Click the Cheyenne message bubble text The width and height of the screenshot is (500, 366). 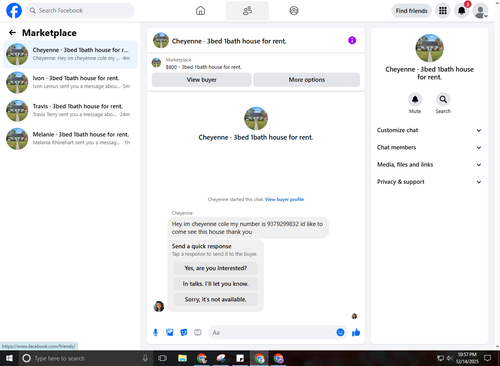(247, 228)
